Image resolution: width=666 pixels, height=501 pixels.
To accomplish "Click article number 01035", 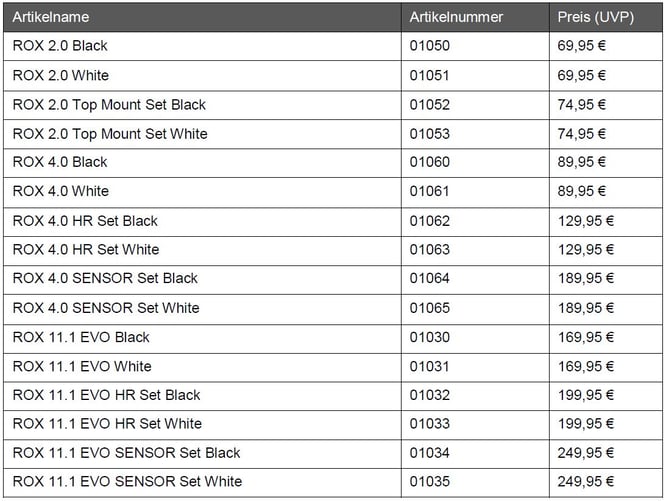I will (x=430, y=482).
